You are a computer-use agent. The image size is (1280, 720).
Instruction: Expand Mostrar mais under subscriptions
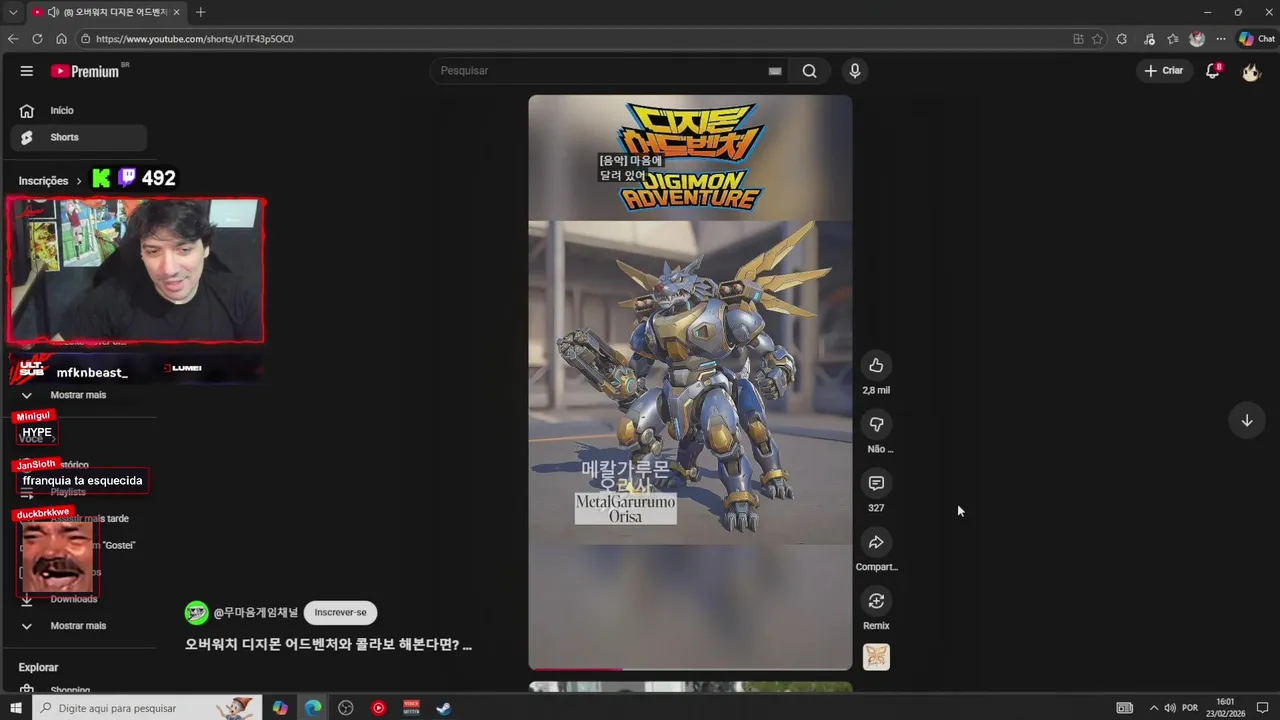[x=78, y=395]
